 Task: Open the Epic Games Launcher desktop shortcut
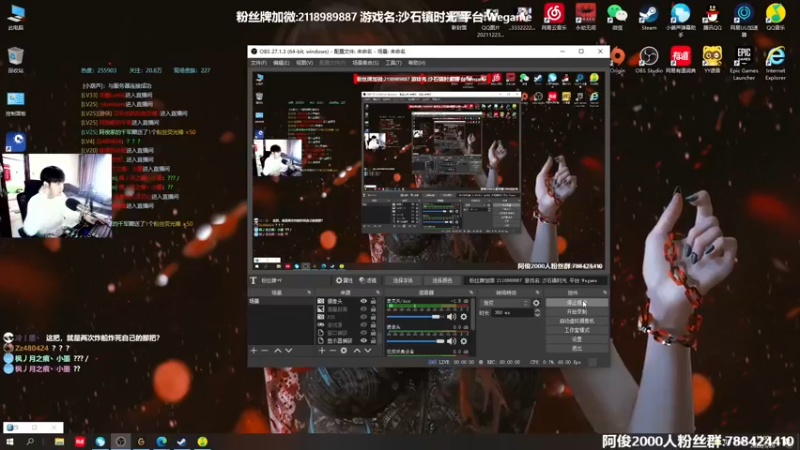pos(744,63)
